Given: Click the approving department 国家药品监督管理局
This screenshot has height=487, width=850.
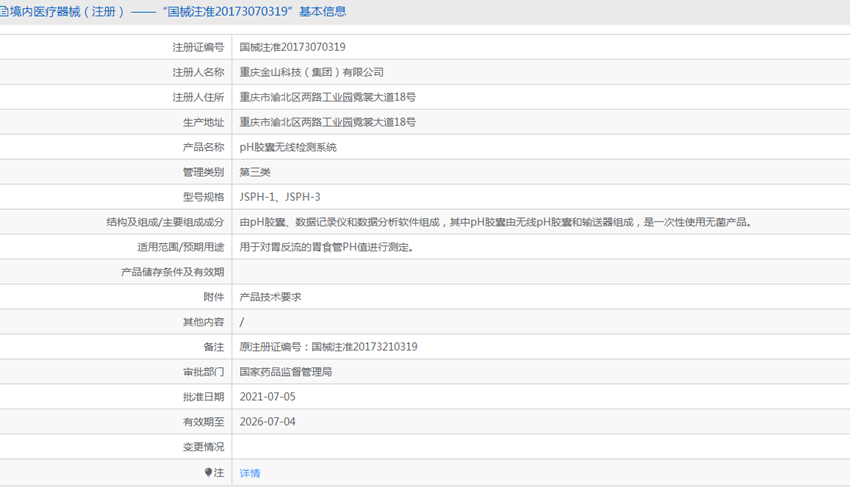Looking at the screenshot, I should coord(286,371).
